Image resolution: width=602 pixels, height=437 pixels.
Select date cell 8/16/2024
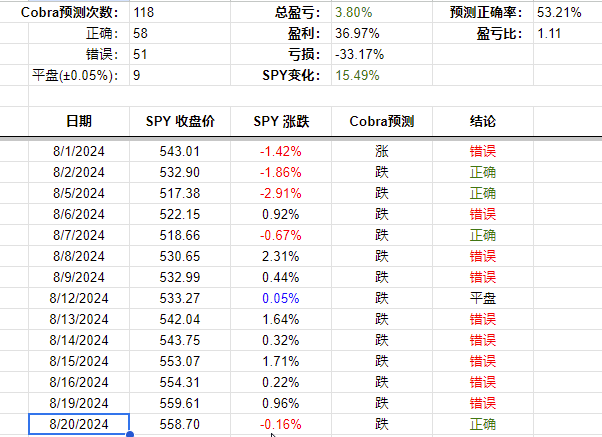tap(79, 382)
